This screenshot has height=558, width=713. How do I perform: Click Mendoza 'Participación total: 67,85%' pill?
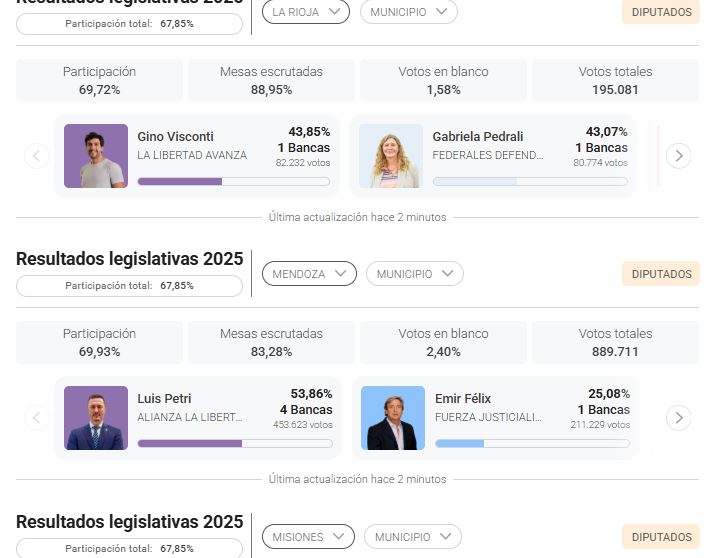pos(129,286)
